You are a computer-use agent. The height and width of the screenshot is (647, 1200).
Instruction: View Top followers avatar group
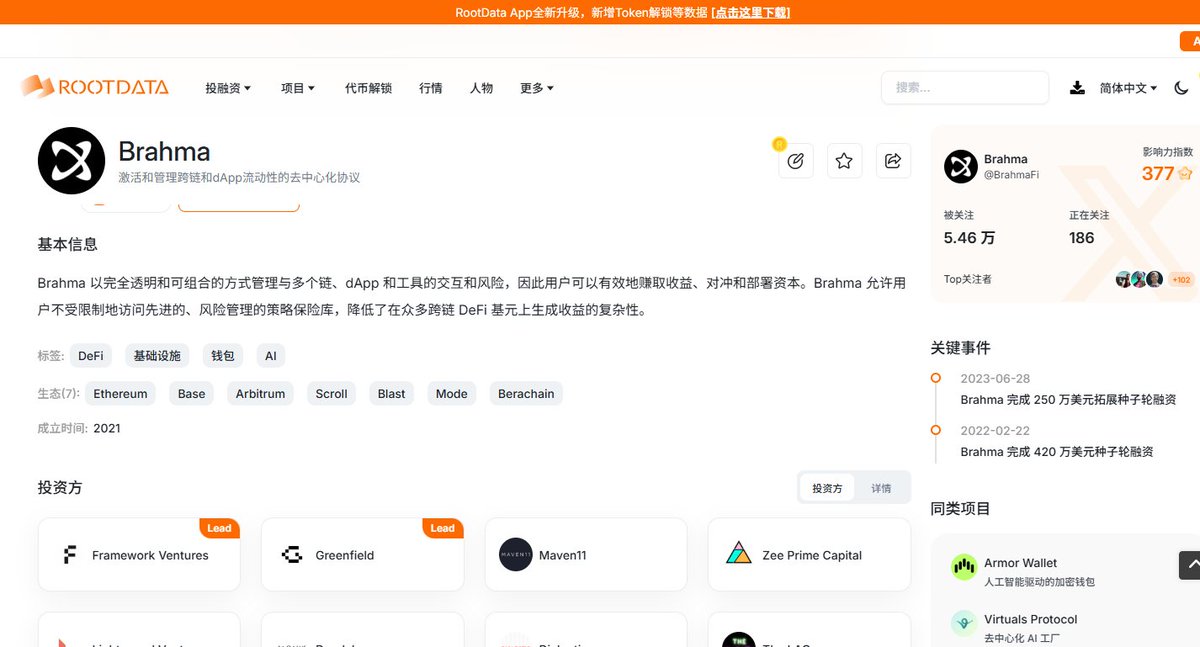(x=1139, y=279)
